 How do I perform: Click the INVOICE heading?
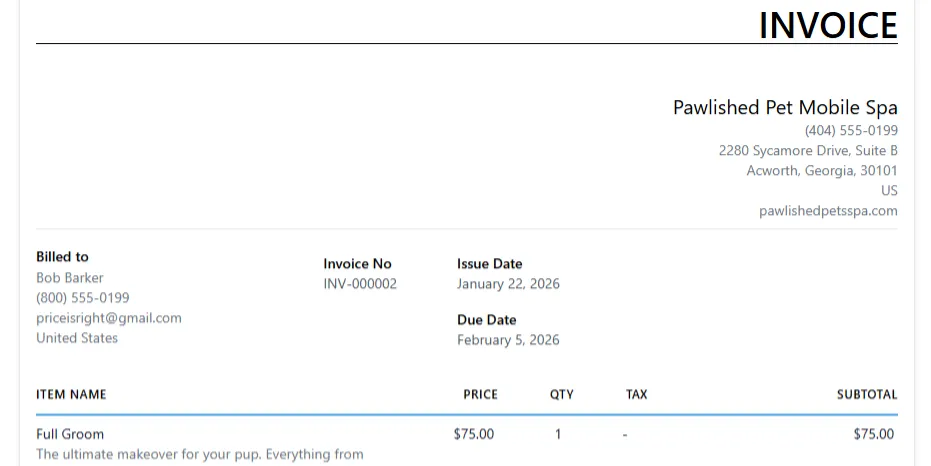[828, 25]
